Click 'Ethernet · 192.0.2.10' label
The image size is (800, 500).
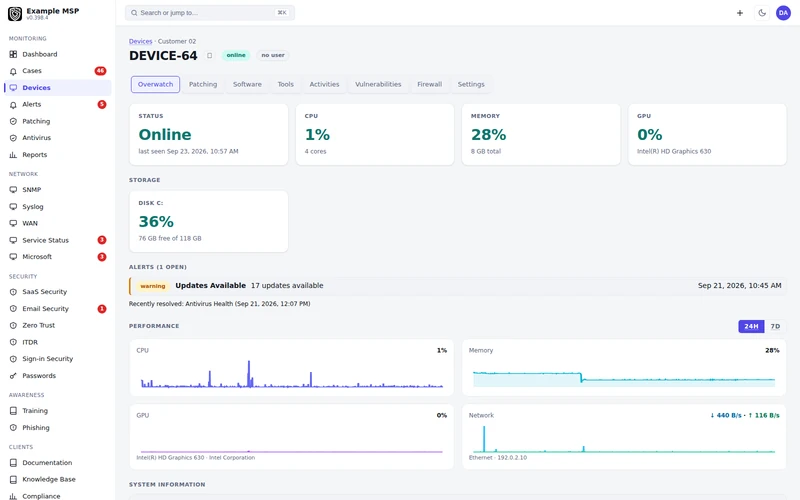pyautogui.click(x=497, y=458)
